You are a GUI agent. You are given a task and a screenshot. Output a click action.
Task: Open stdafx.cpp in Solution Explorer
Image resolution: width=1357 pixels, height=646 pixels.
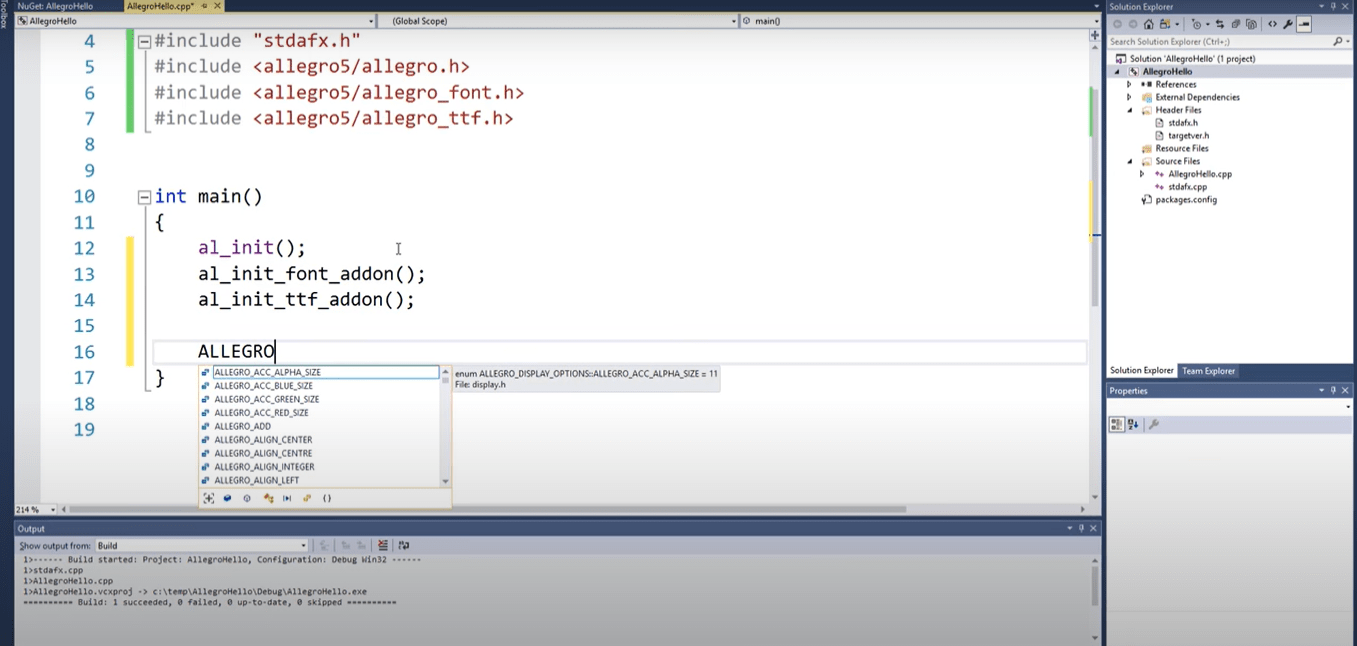(x=1187, y=187)
